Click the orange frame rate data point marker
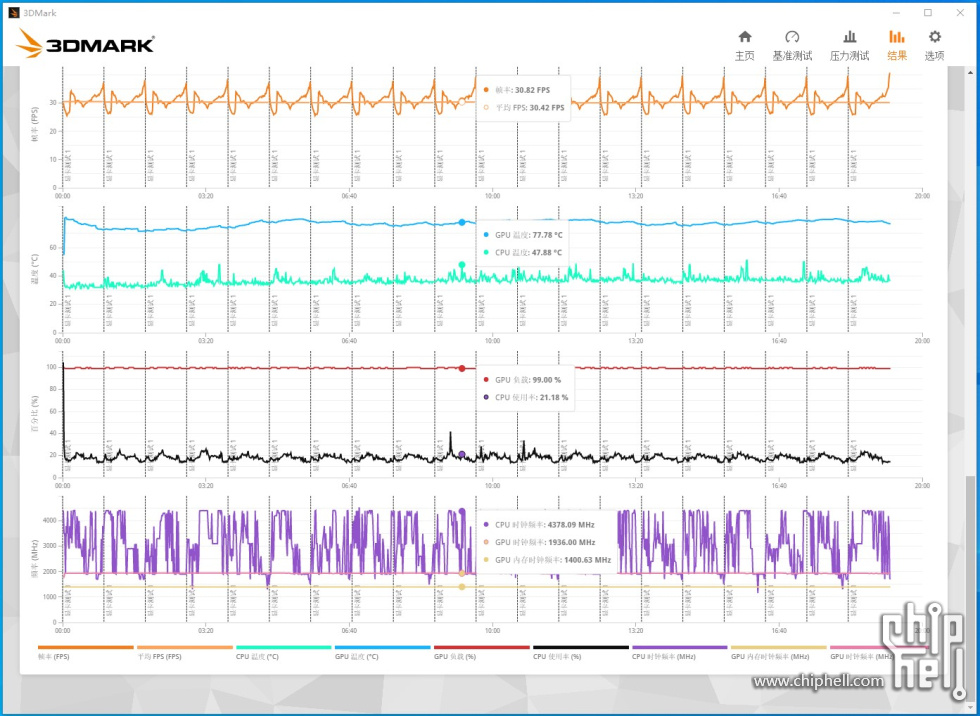 [x=461, y=100]
